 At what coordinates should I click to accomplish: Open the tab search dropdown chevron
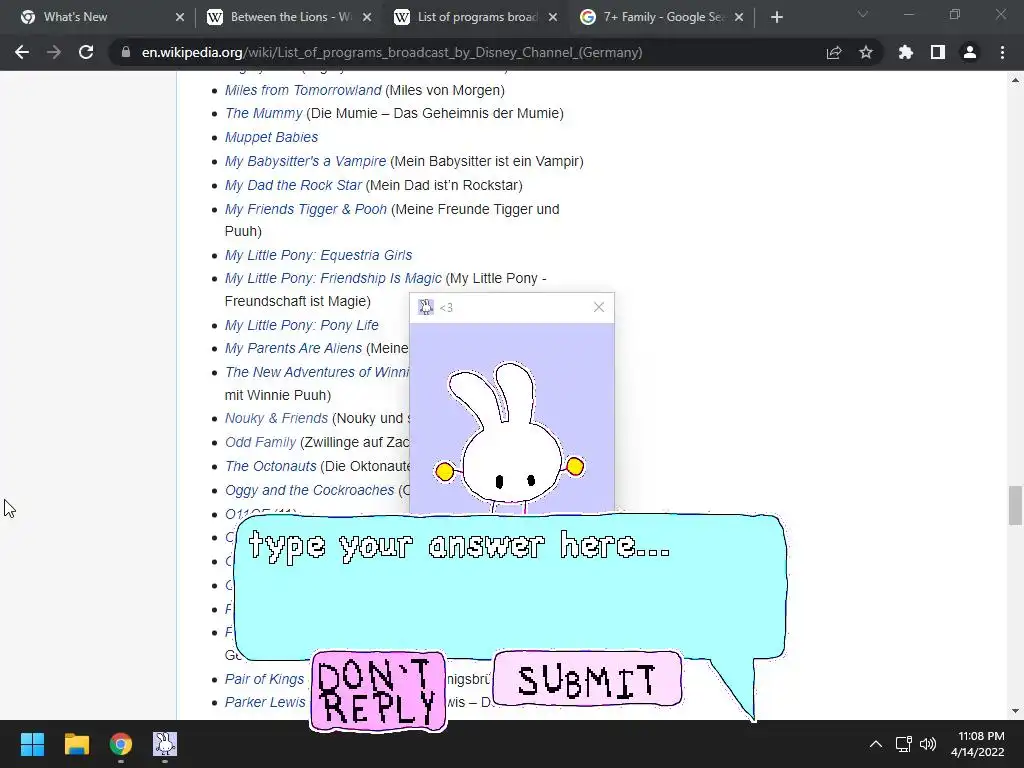(863, 14)
